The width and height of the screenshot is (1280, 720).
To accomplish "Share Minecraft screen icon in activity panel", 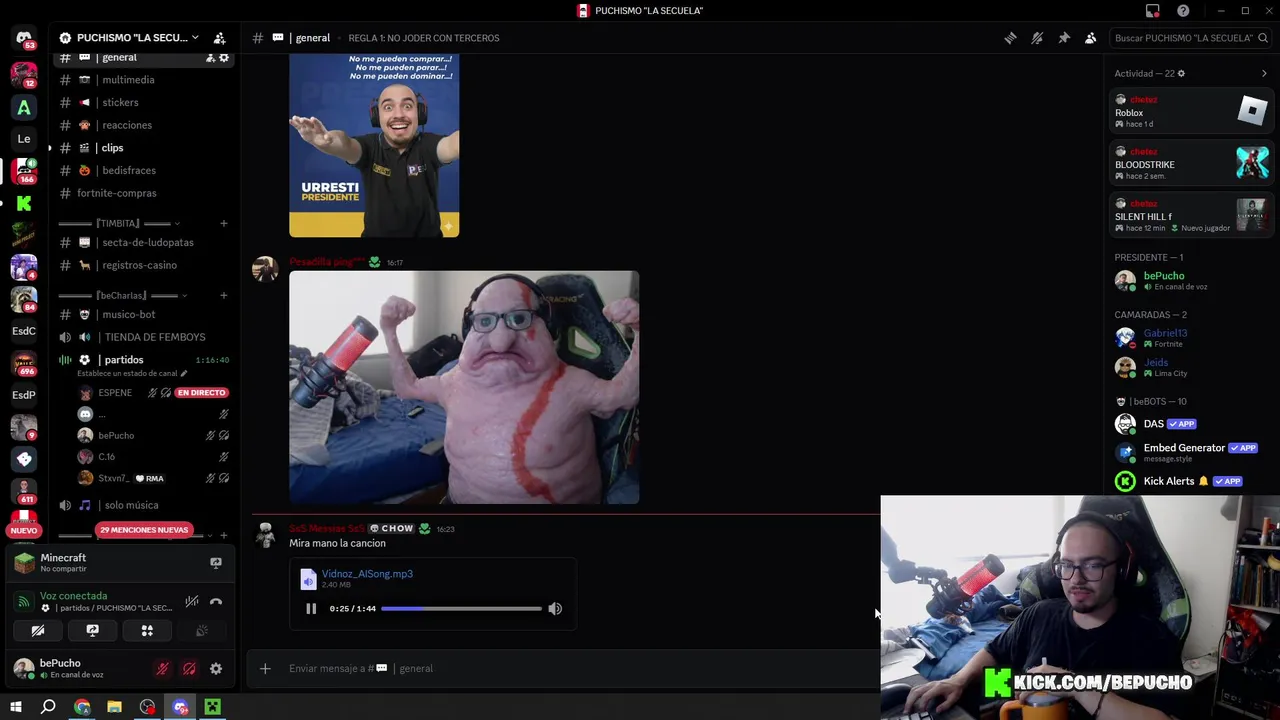I will pos(215,563).
